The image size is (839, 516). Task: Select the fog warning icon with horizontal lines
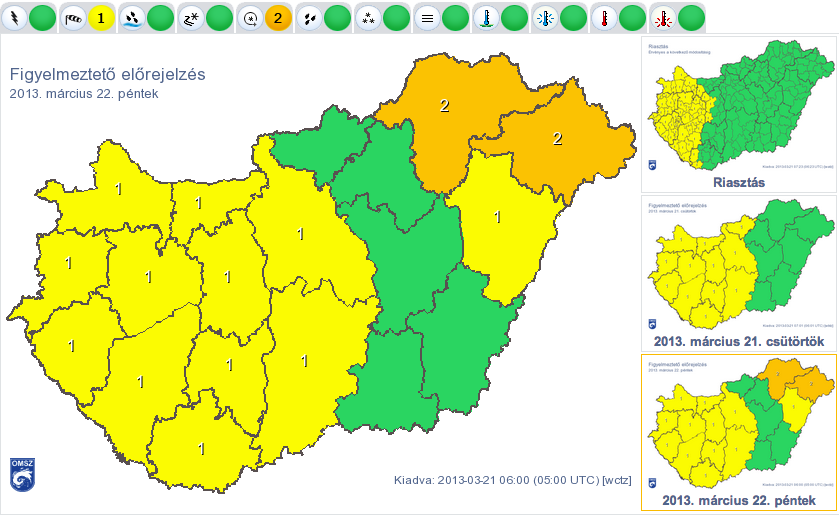427,17
